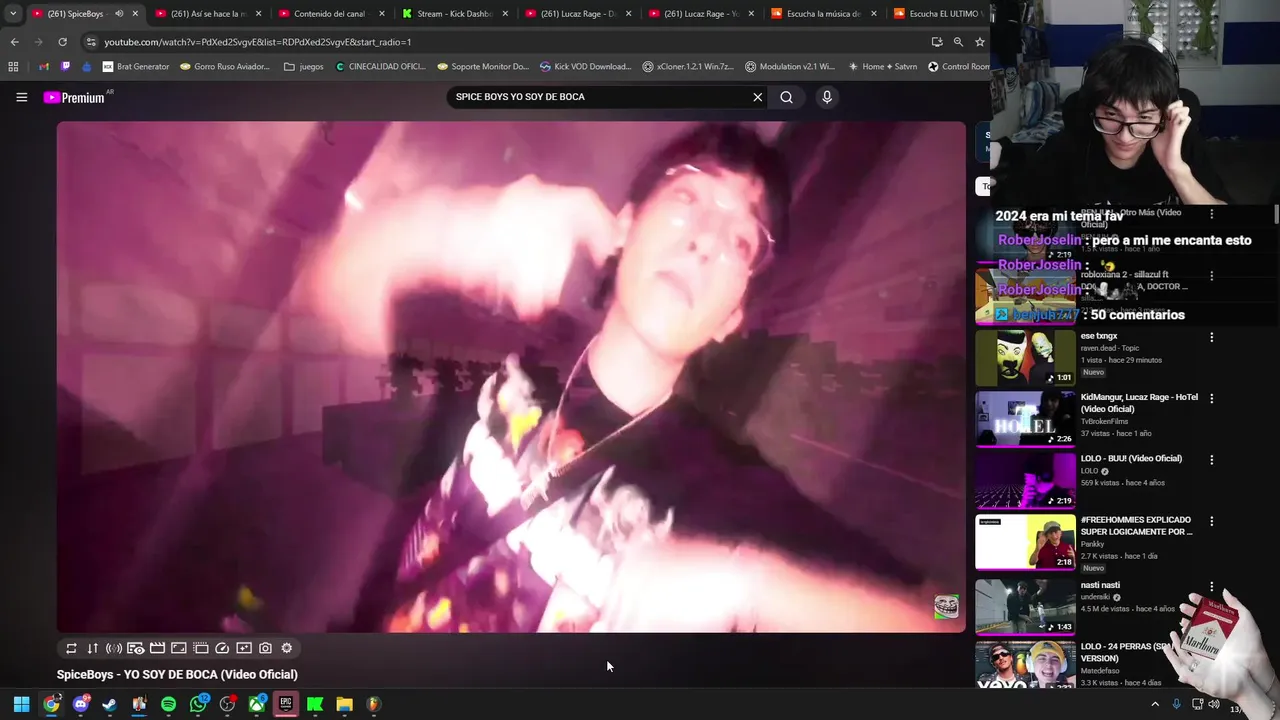Open options menu for KidMangur HoTeL video
This screenshot has width=1280, height=720.
pyautogui.click(x=1211, y=398)
